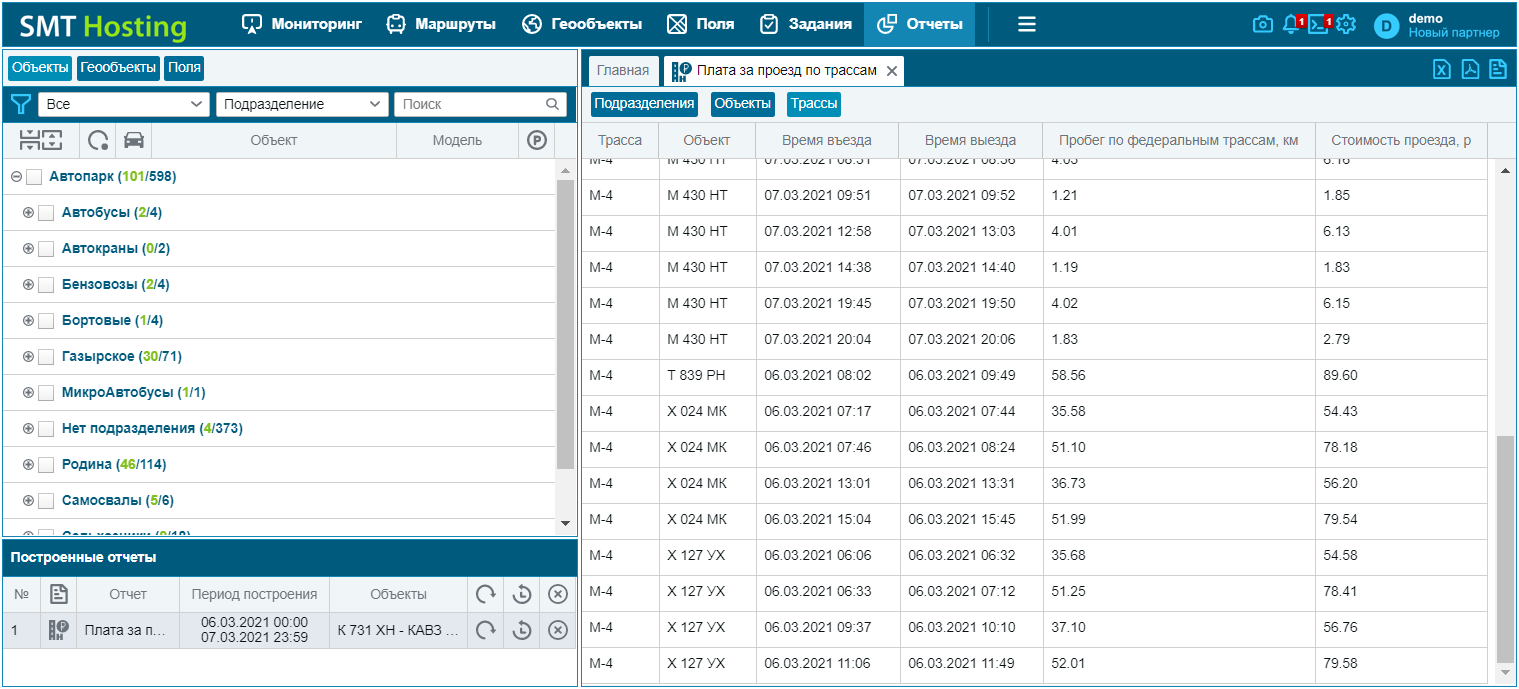1519x689 pixels.
Task: Open the Подразделение dropdown
Action: point(302,104)
